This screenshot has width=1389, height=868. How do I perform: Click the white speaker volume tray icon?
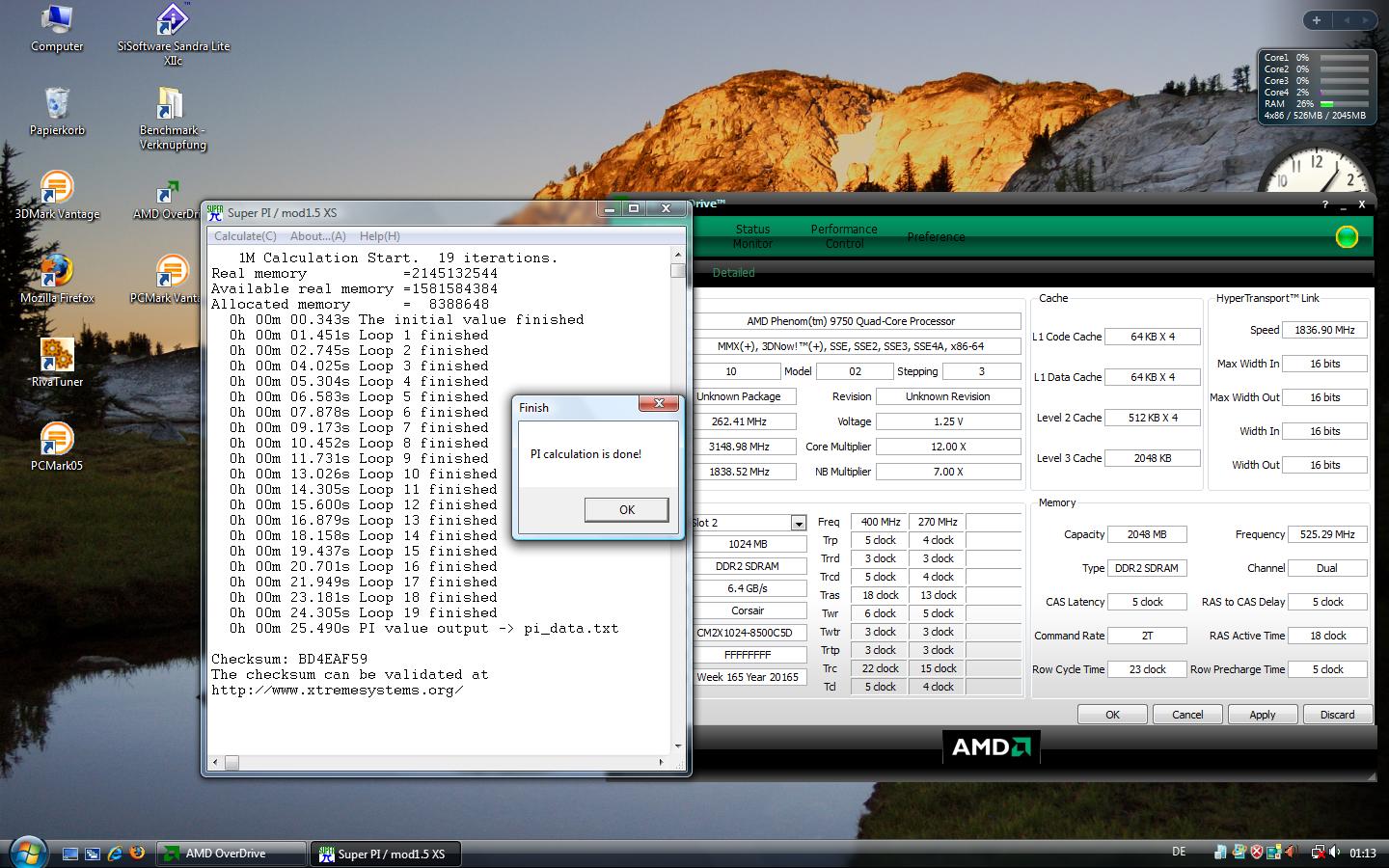(1335, 853)
